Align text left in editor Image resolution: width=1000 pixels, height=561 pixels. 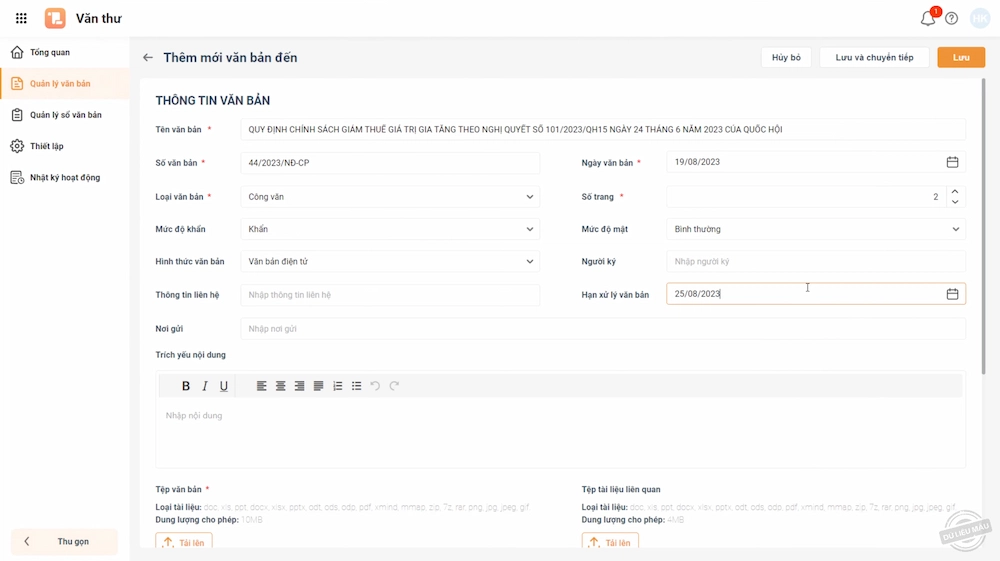261,386
